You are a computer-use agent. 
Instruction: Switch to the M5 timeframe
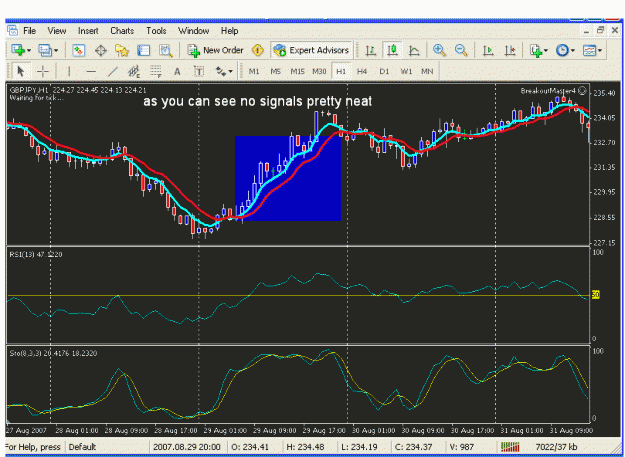pos(275,72)
